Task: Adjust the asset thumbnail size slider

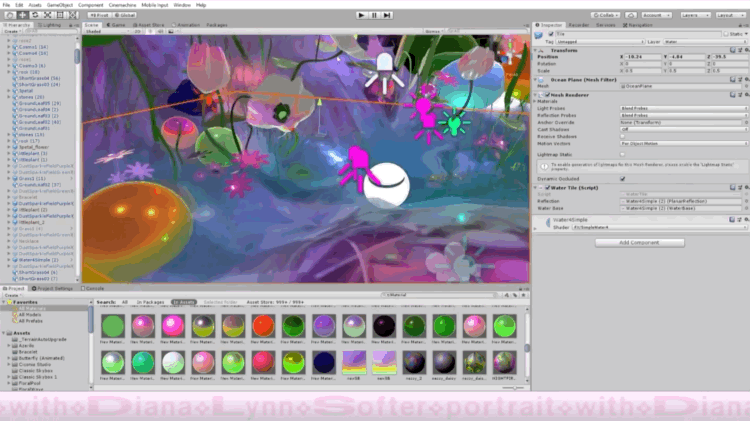Action: pyautogui.click(x=514, y=388)
